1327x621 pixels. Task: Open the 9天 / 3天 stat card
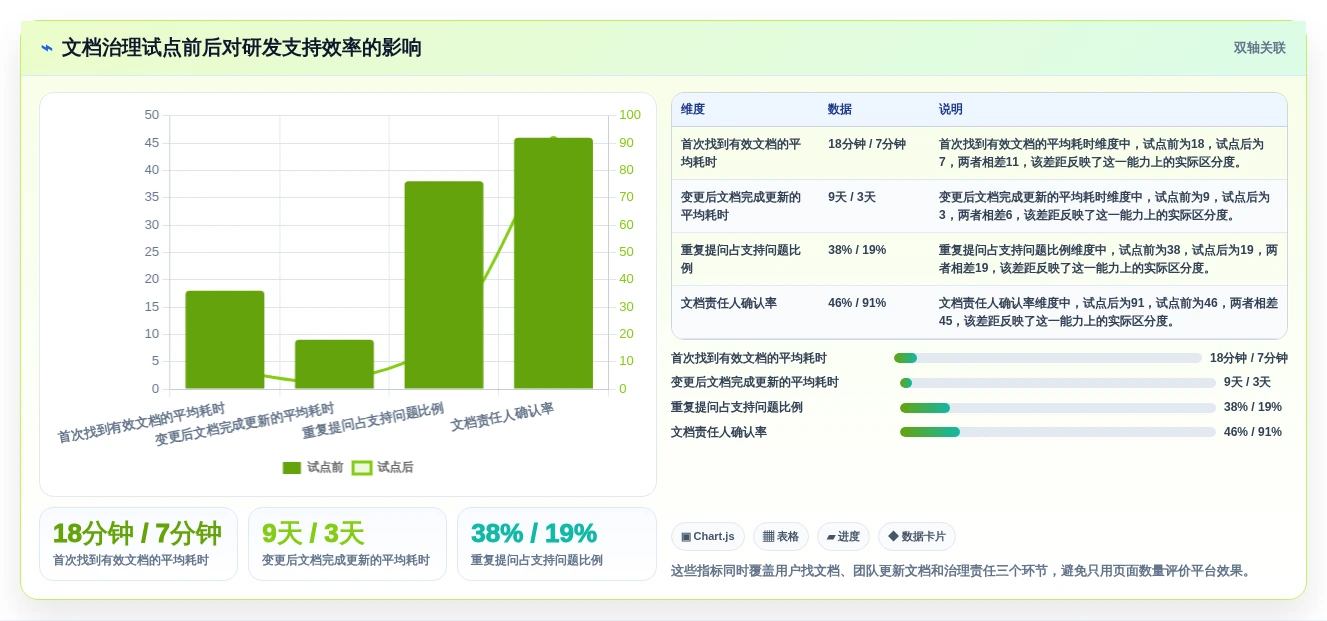[x=347, y=544]
